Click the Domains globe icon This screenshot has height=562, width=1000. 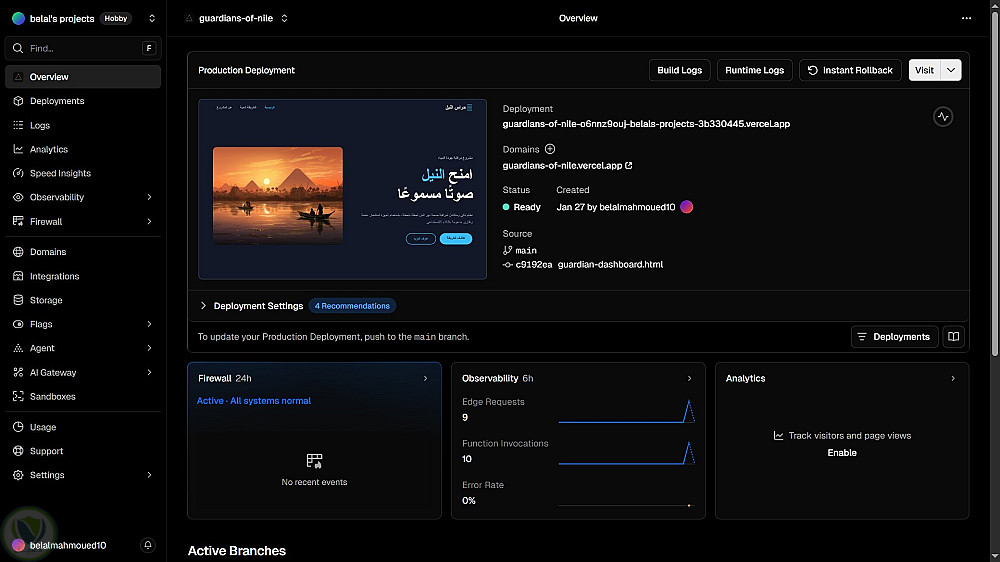[18, 252]
